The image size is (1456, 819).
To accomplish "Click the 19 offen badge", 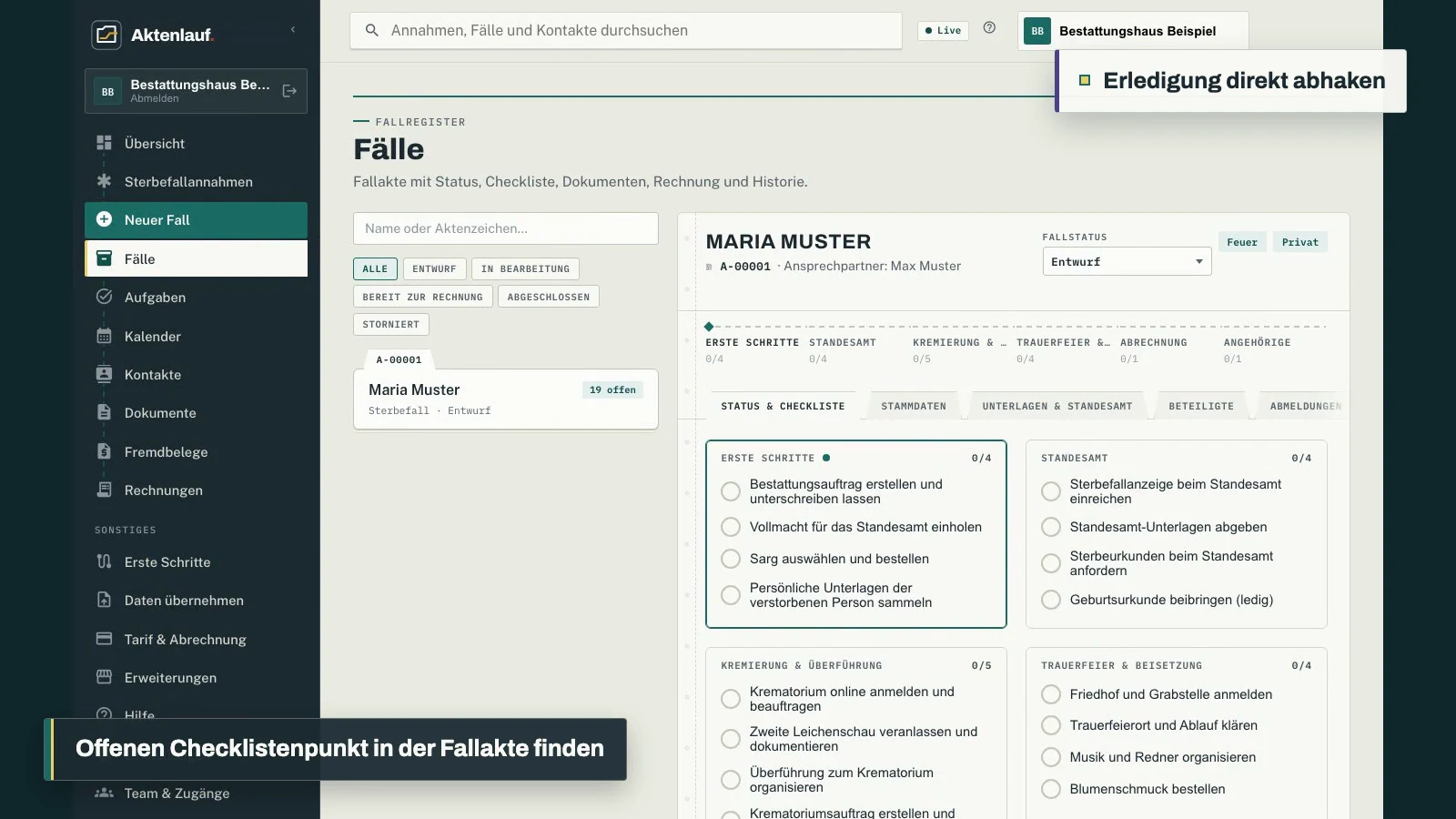I will (x=612, y=389).
